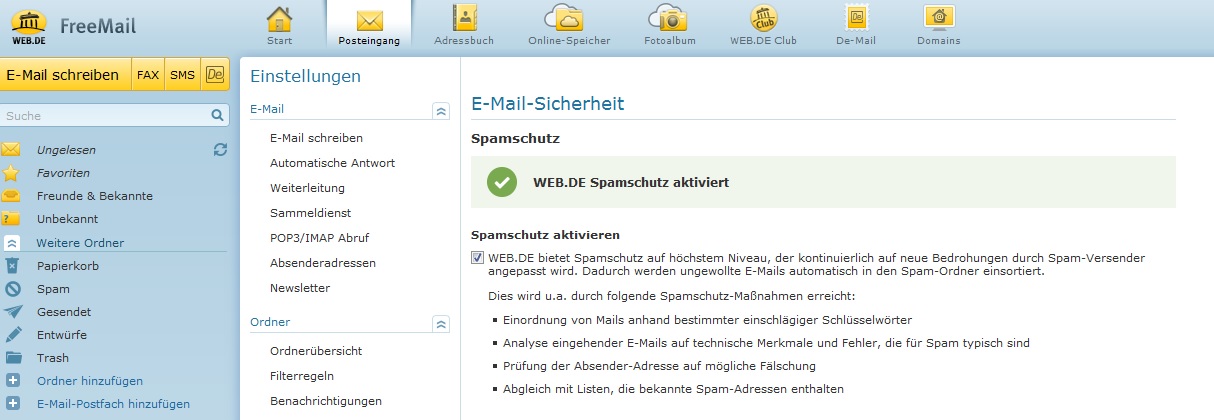Click the E-Mail-Postfach hinzufügen plus icon

(12, 404)
